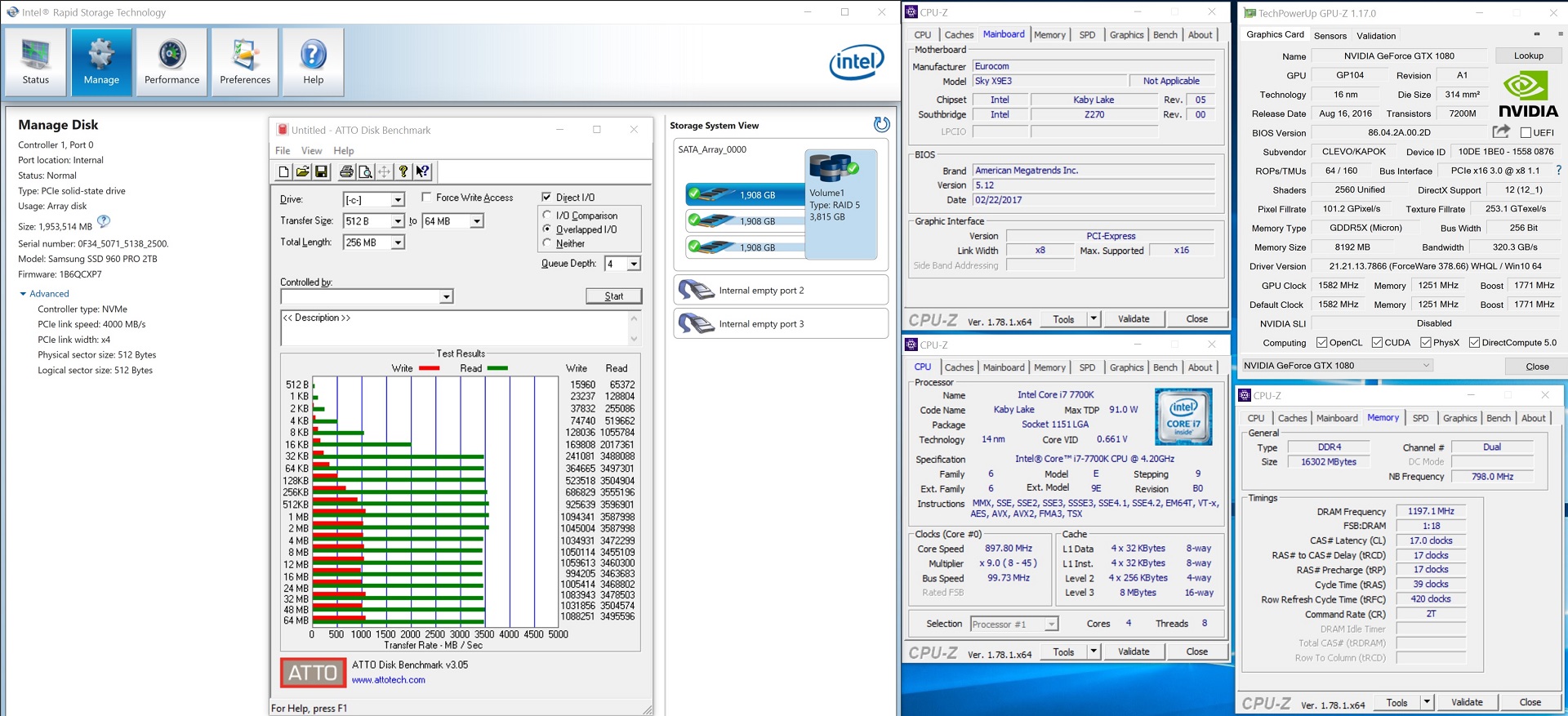
Task: Uncheck the Direct I/O checkbox
Action: [x=546, y=198]
